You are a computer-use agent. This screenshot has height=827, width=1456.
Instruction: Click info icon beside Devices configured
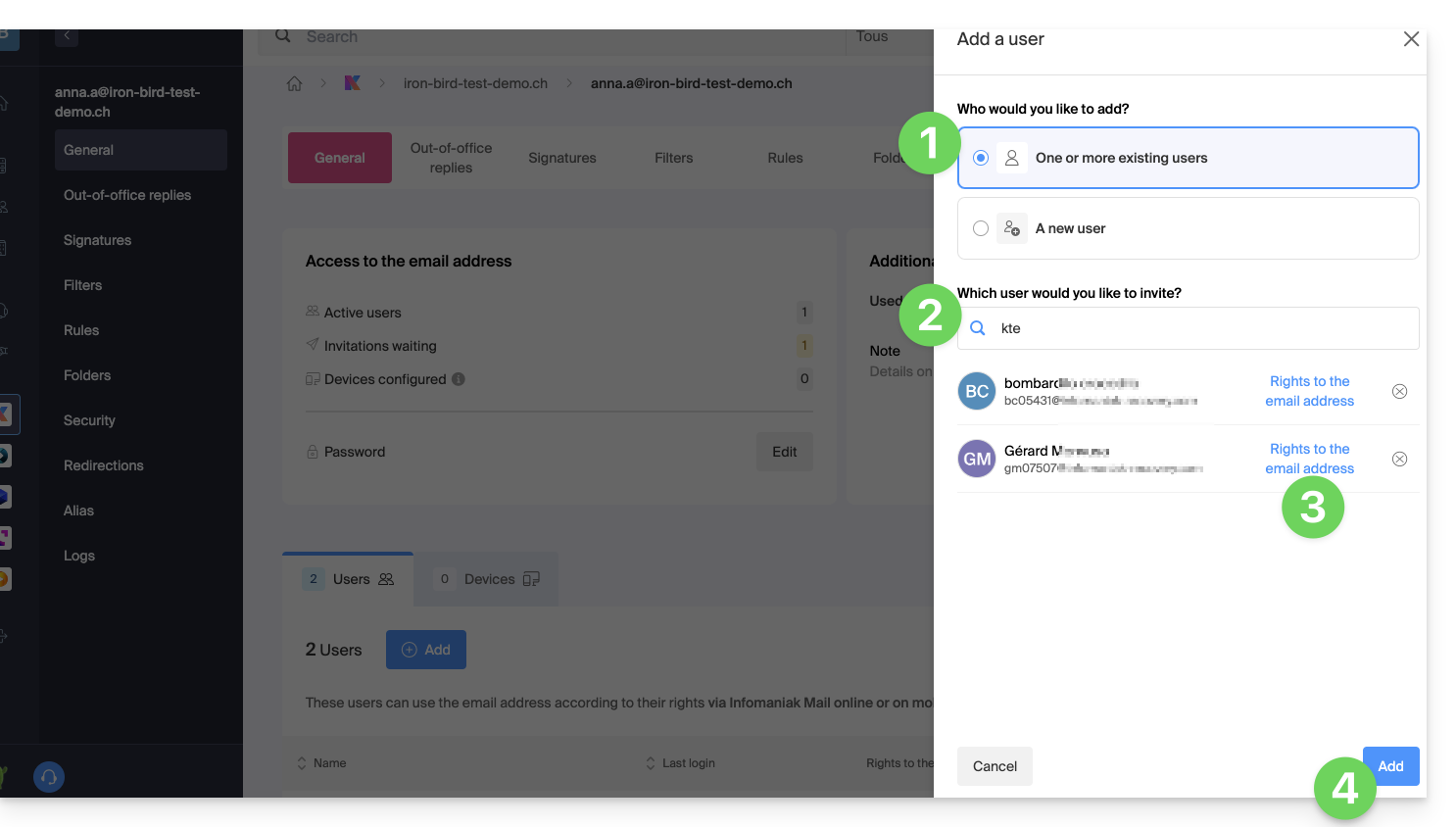pos(459,379)
